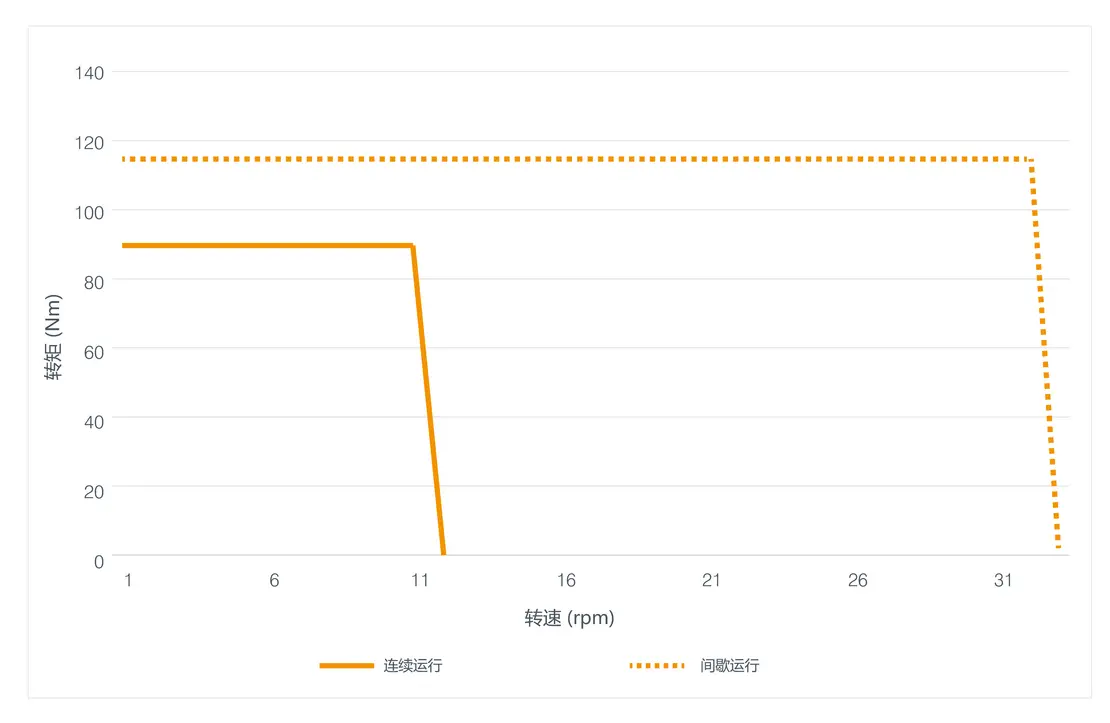1110x723 pixels.
Task: Click the 1 x-axis tick label
Action: pos(128,581)
